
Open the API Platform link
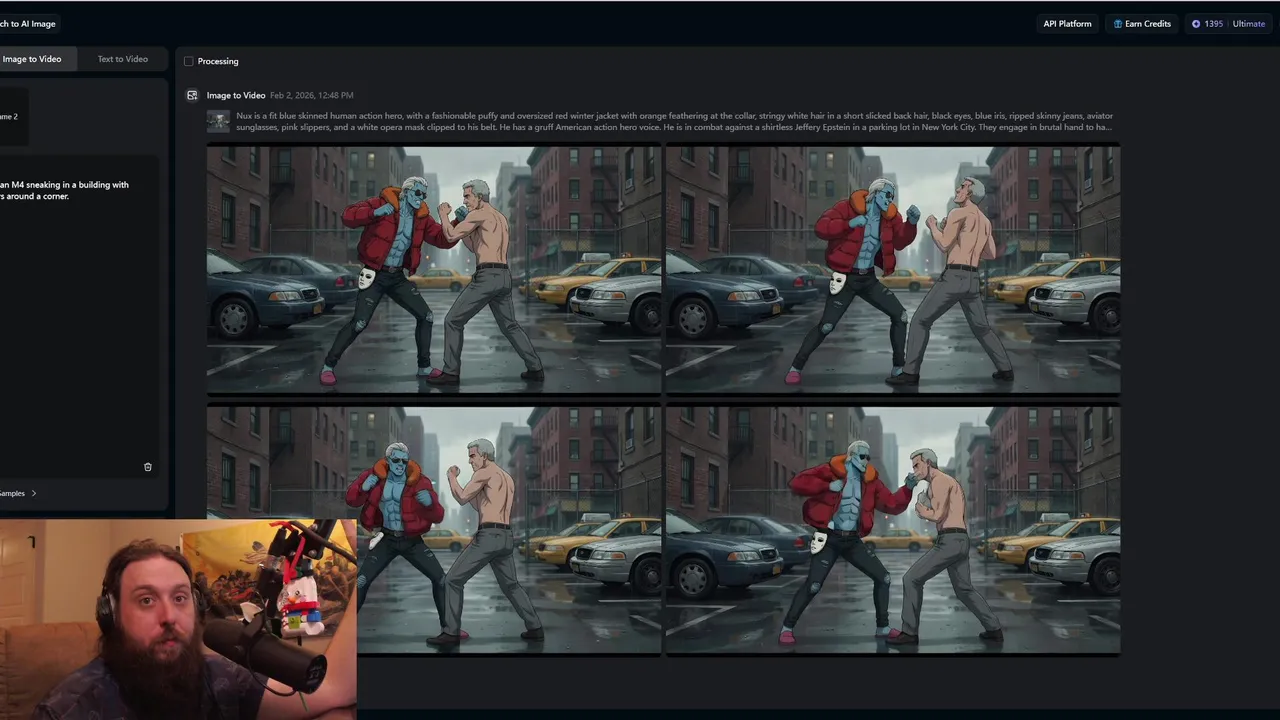(1067, 24)
